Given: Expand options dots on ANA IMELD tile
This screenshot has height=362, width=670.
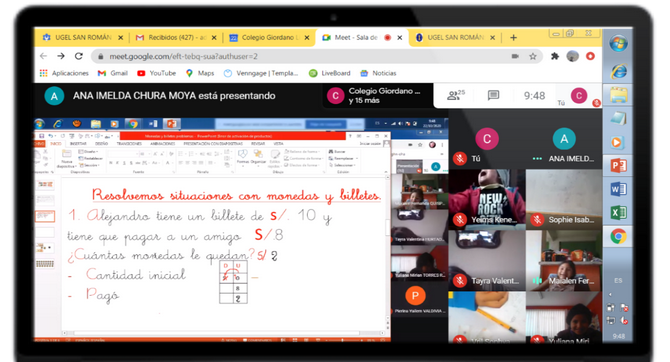Looking at the screenshot, I should click(x=537, y=159).
